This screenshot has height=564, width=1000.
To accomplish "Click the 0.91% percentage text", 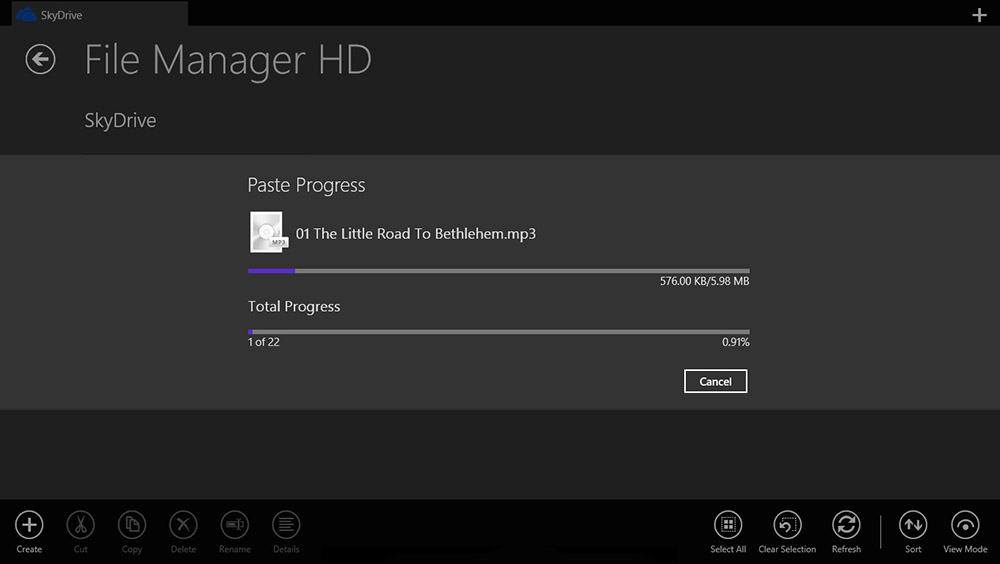I will pos(736,342).
